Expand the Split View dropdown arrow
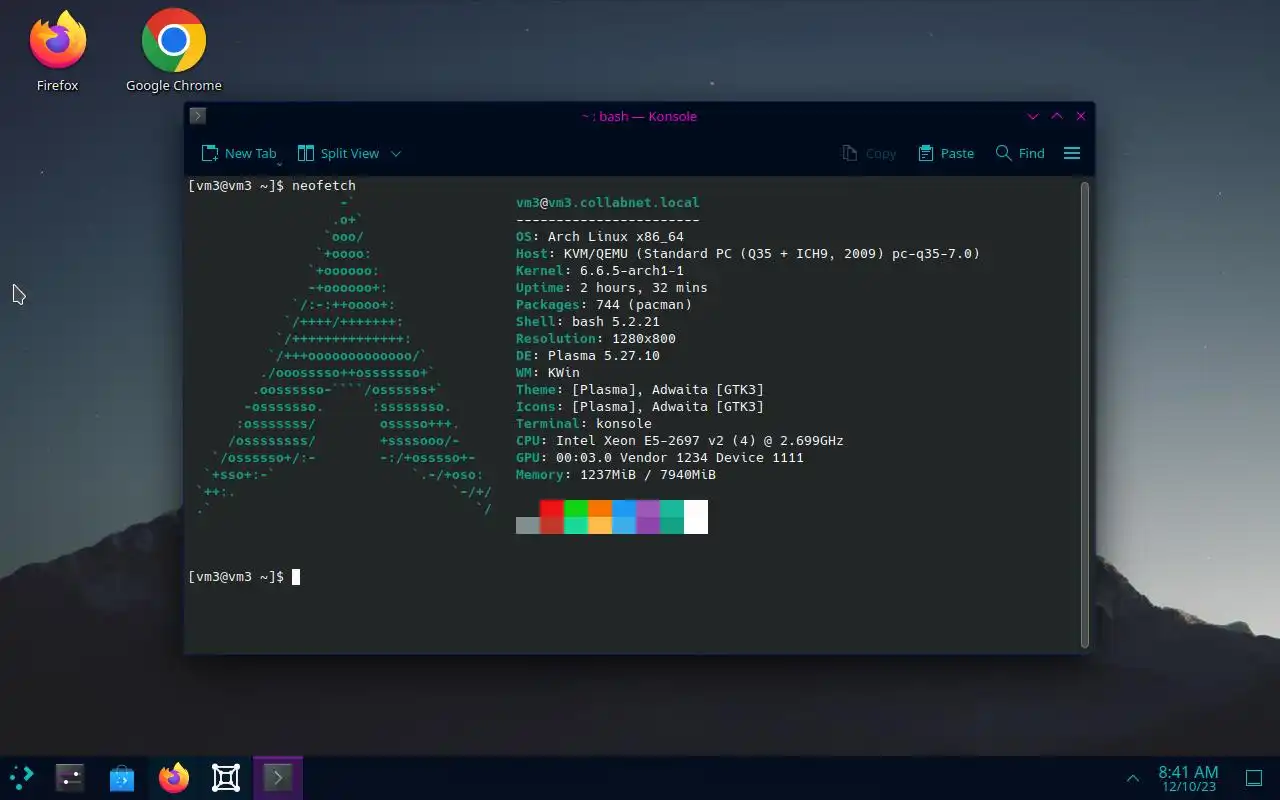 [396, 153]
